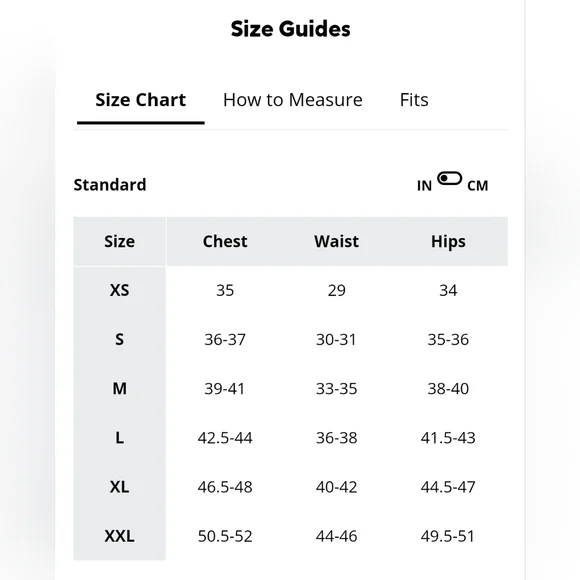Click the Waist column header
This screenshot has width=580, height=580.
[336, 241]
